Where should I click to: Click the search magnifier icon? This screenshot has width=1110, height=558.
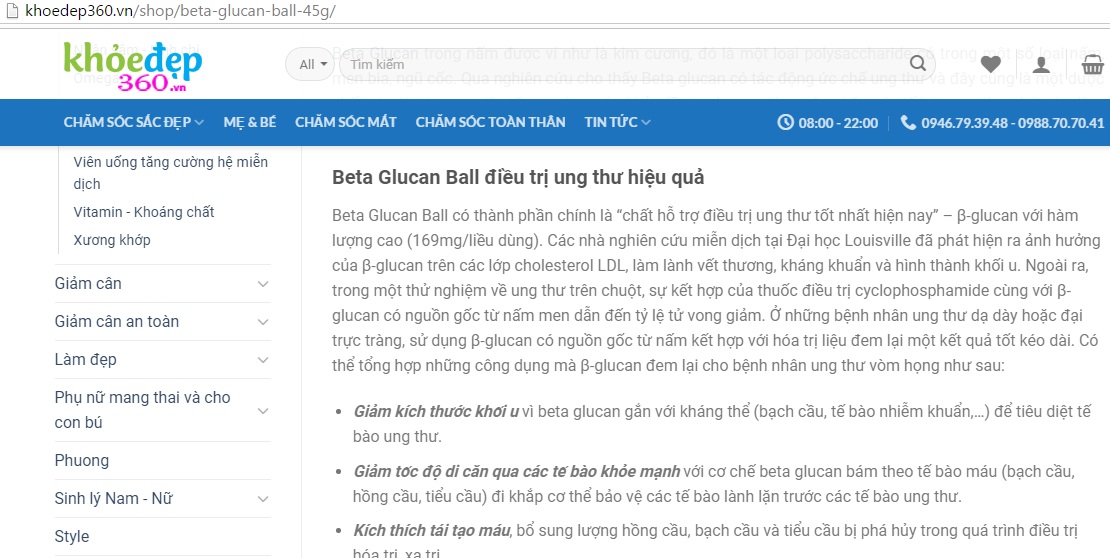pos(917,64)
